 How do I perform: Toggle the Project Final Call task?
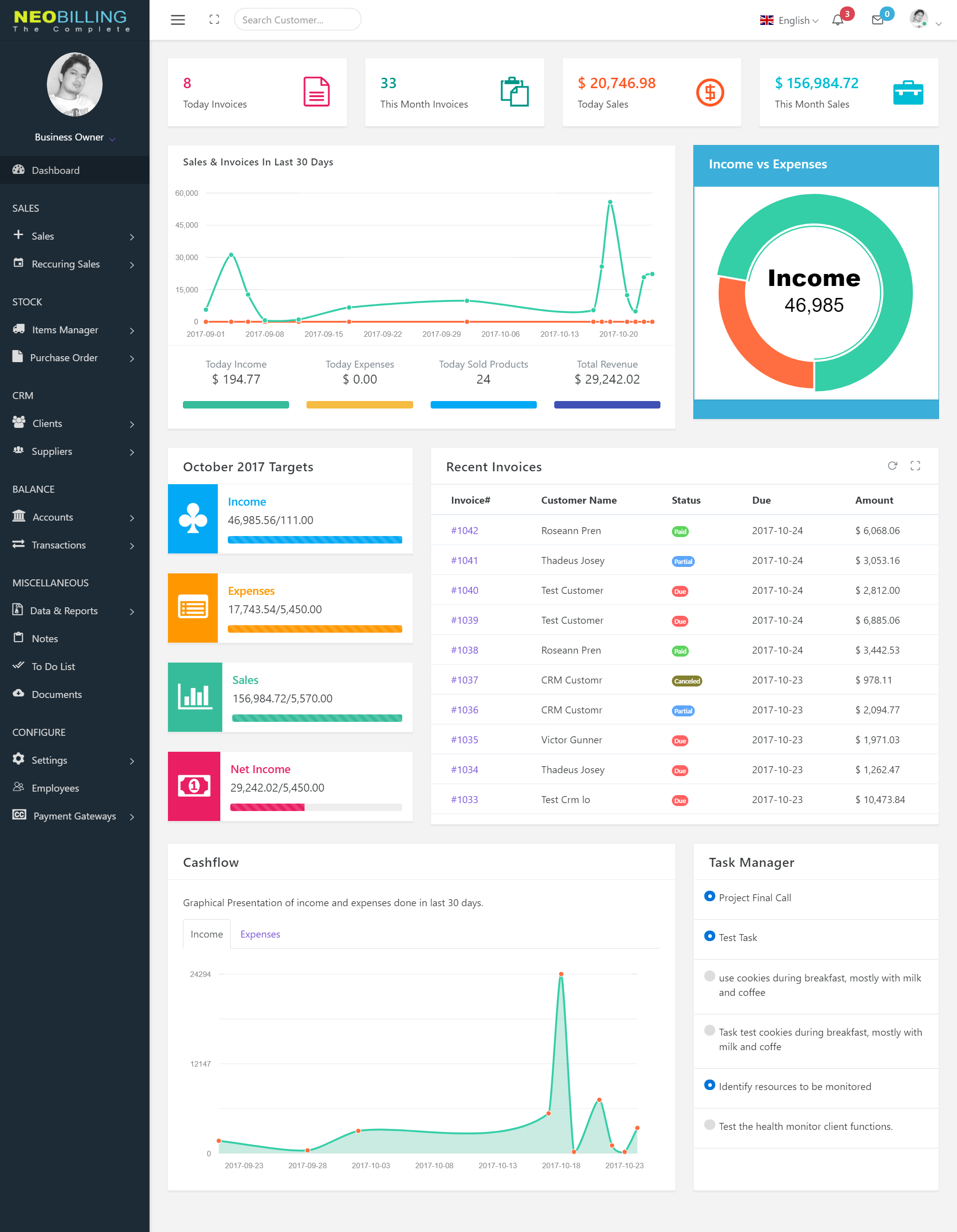710,896
